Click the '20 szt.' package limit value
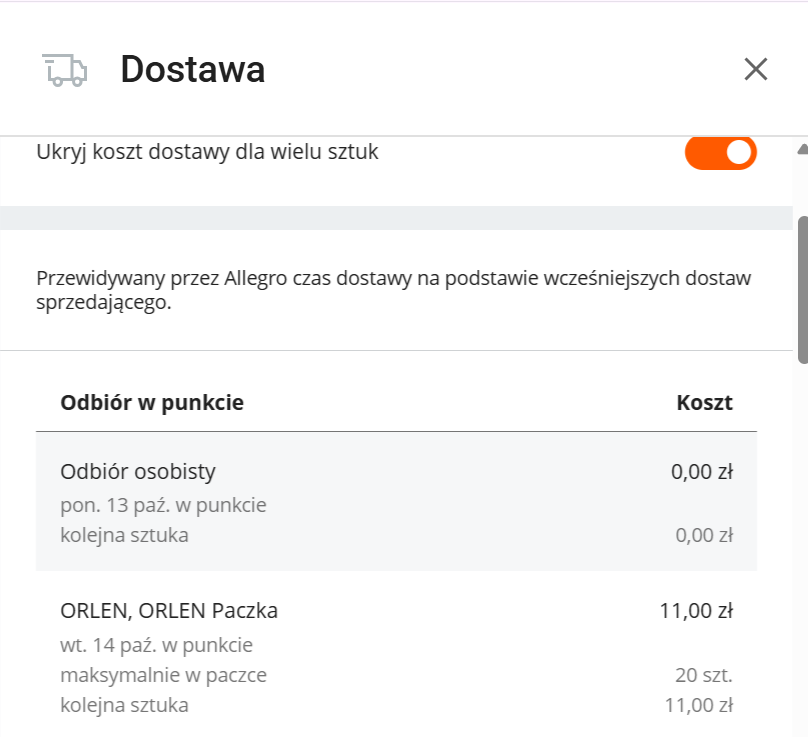 coord(704,675)
